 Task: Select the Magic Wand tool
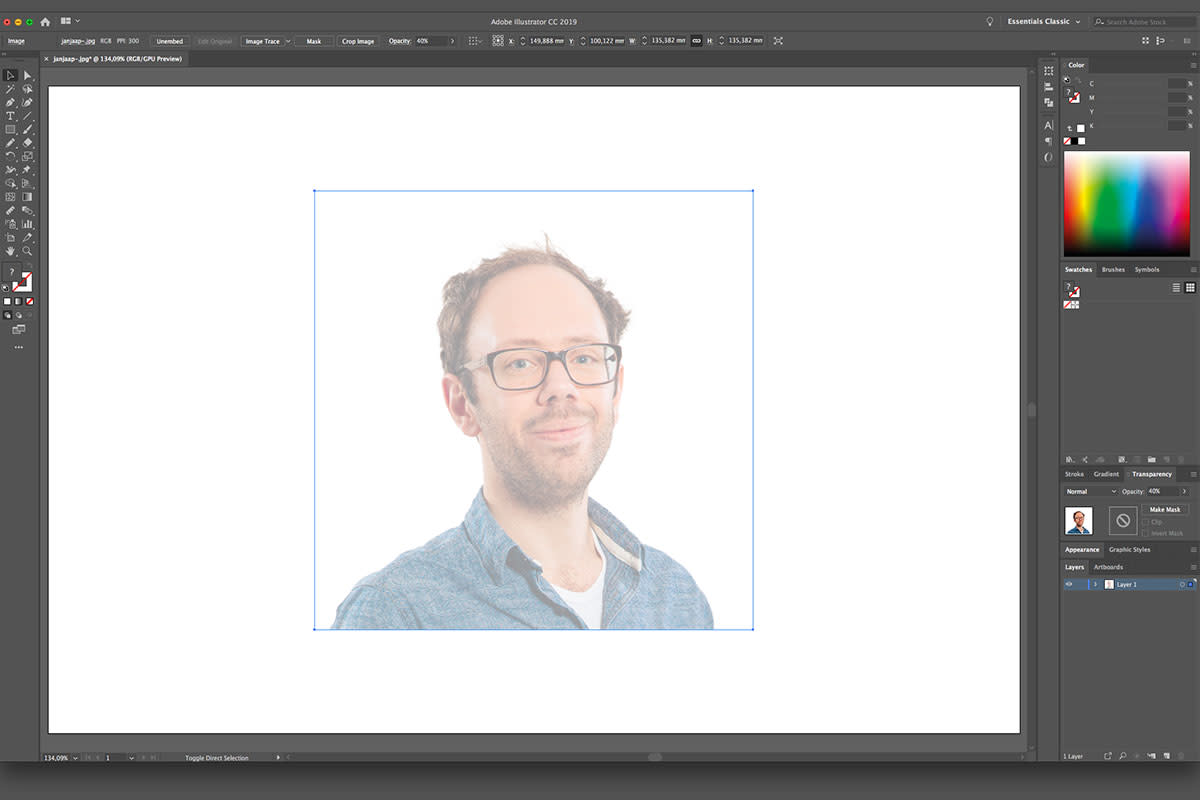(x=10, y=88)
